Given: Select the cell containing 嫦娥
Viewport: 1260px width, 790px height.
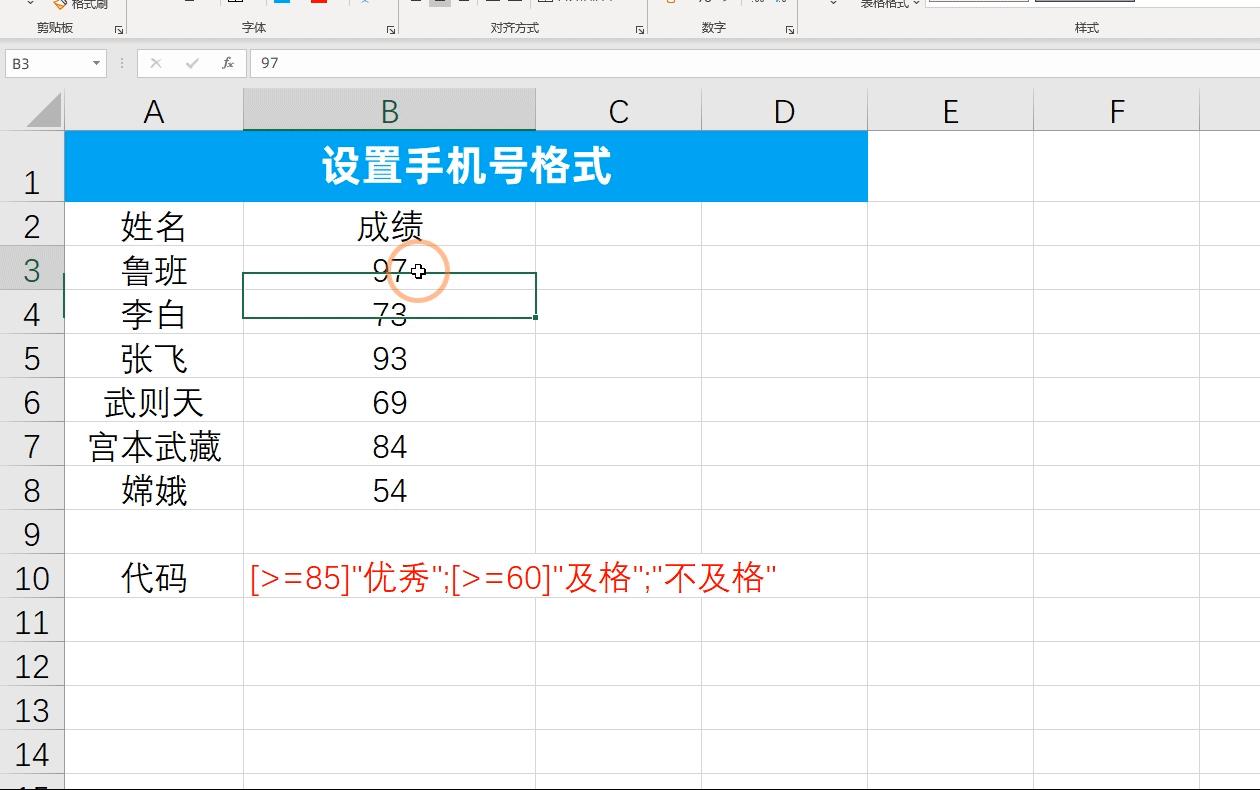Looking at the screenshot, I should 153,490.
